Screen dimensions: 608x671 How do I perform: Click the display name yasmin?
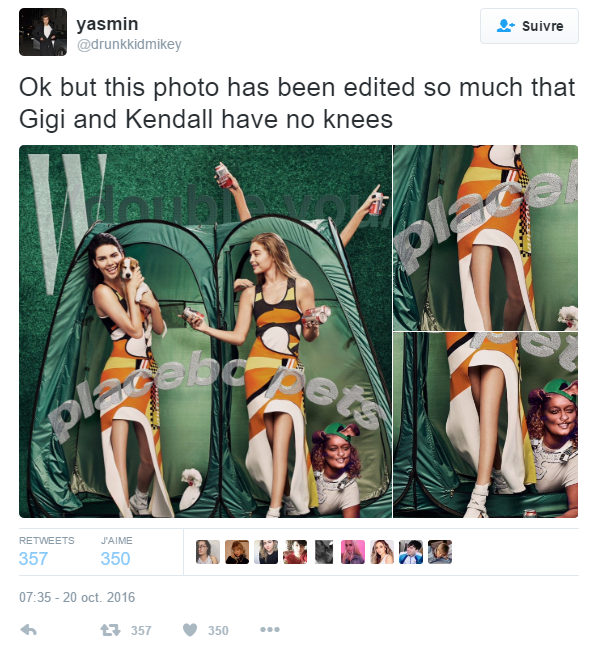pyautogui.click(x=107, y=23)
